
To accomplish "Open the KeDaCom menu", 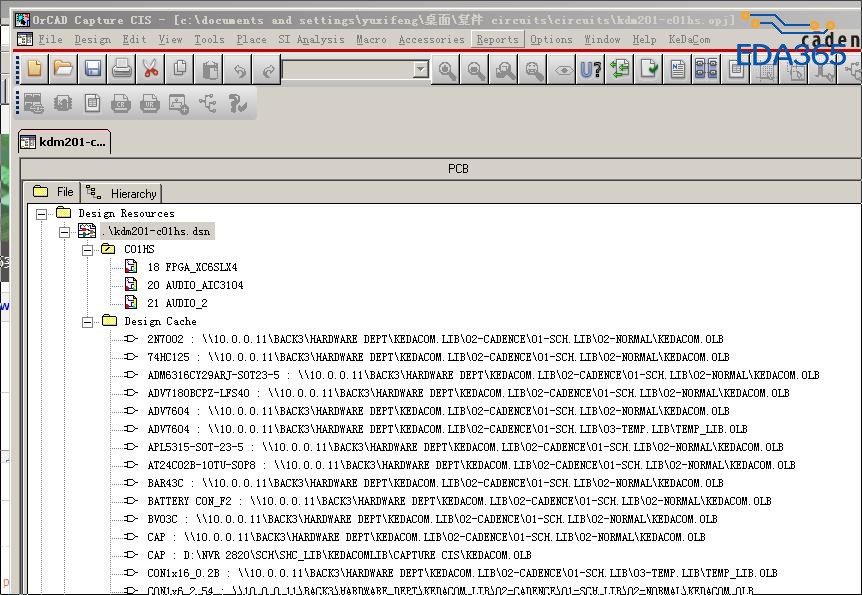I will click(x=689, y=40).
